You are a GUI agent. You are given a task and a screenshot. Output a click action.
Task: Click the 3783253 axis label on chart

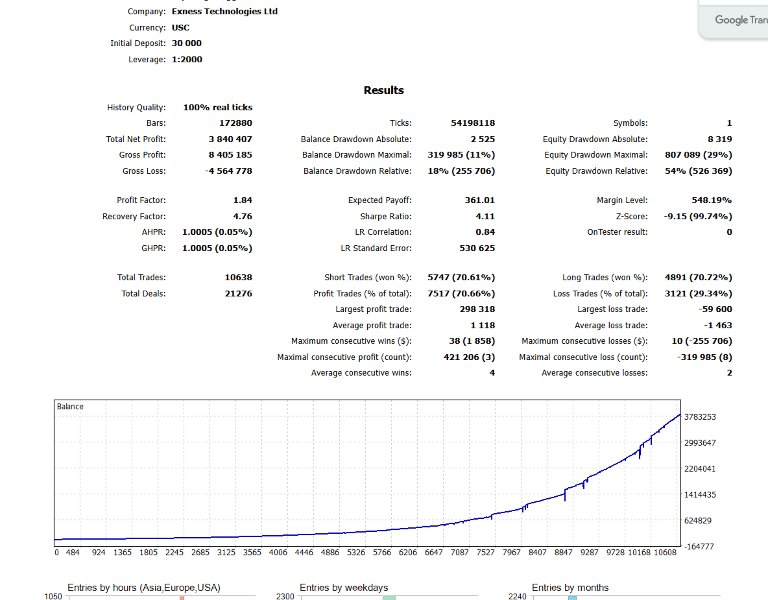pyautogui.click(x=700, y=417)
